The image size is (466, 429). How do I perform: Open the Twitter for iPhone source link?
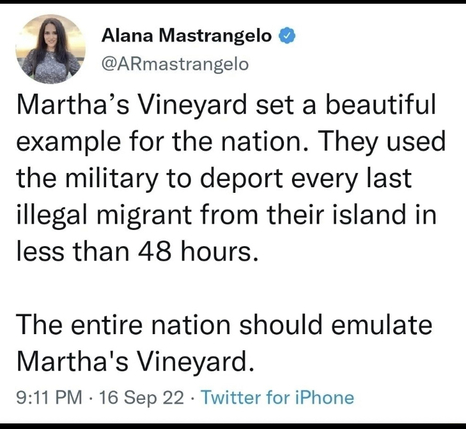click(278, 398)
